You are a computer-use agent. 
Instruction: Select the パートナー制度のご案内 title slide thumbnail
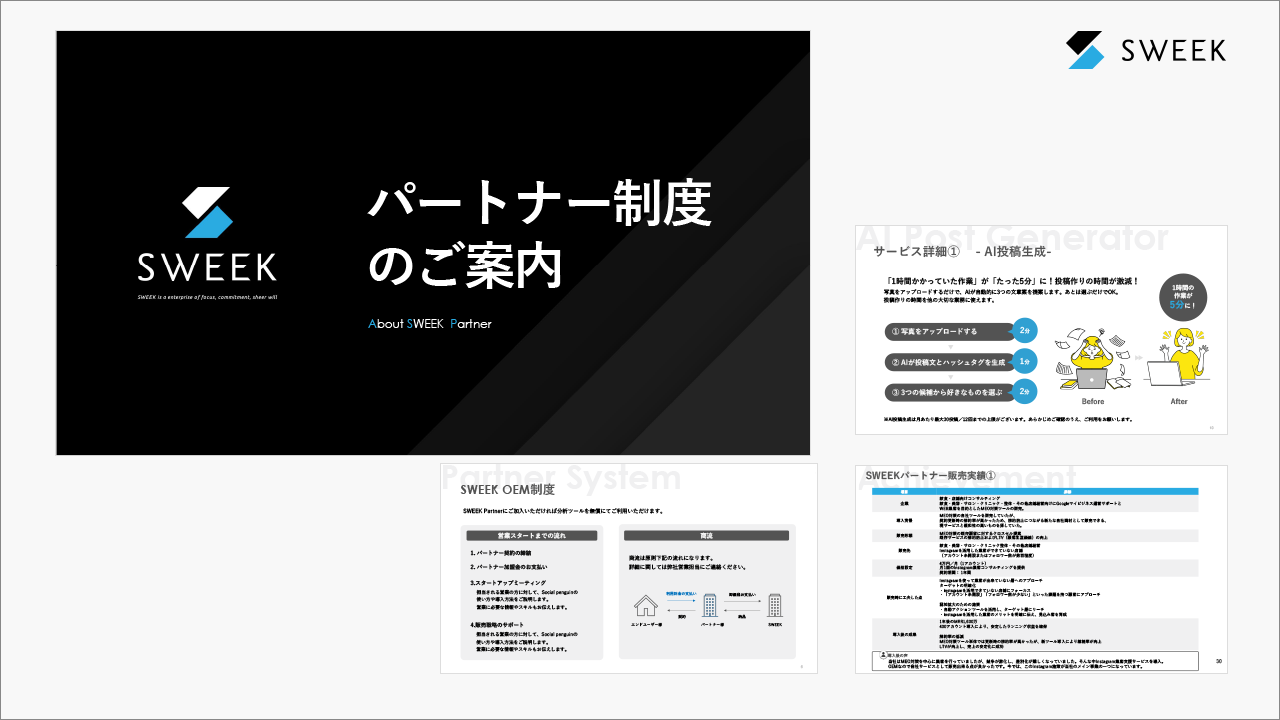pyautogui.click(x=433, y=243)
